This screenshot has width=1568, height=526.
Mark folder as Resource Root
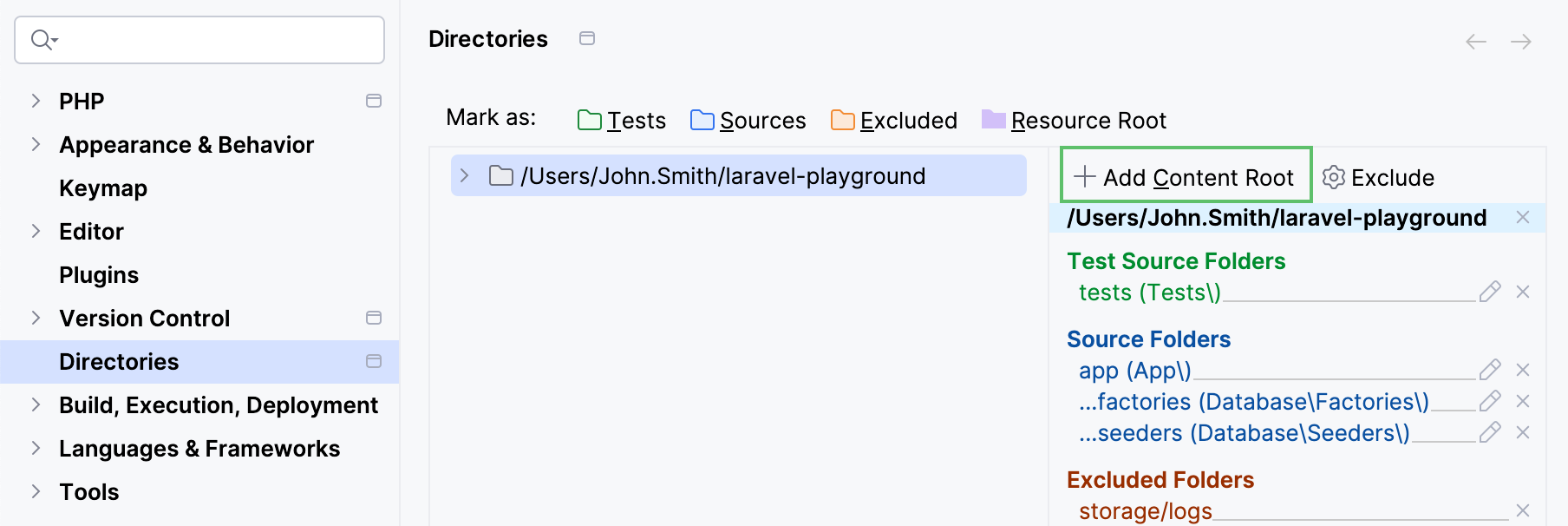pyautogui.click(x=1074, y=121)
